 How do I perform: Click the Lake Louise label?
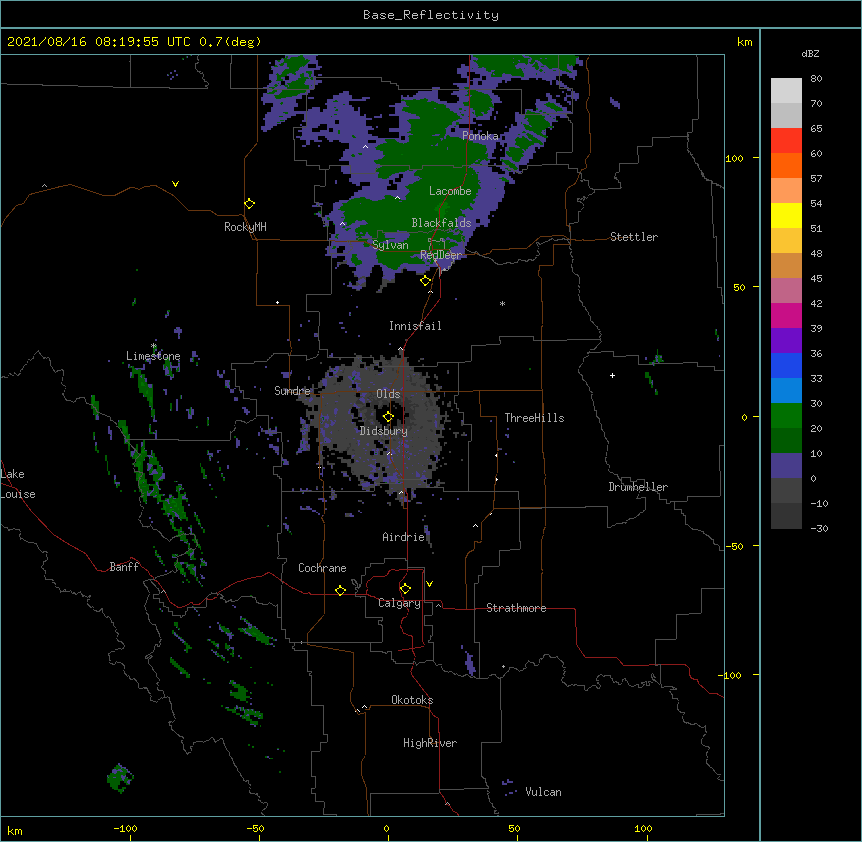click(18, 484)
